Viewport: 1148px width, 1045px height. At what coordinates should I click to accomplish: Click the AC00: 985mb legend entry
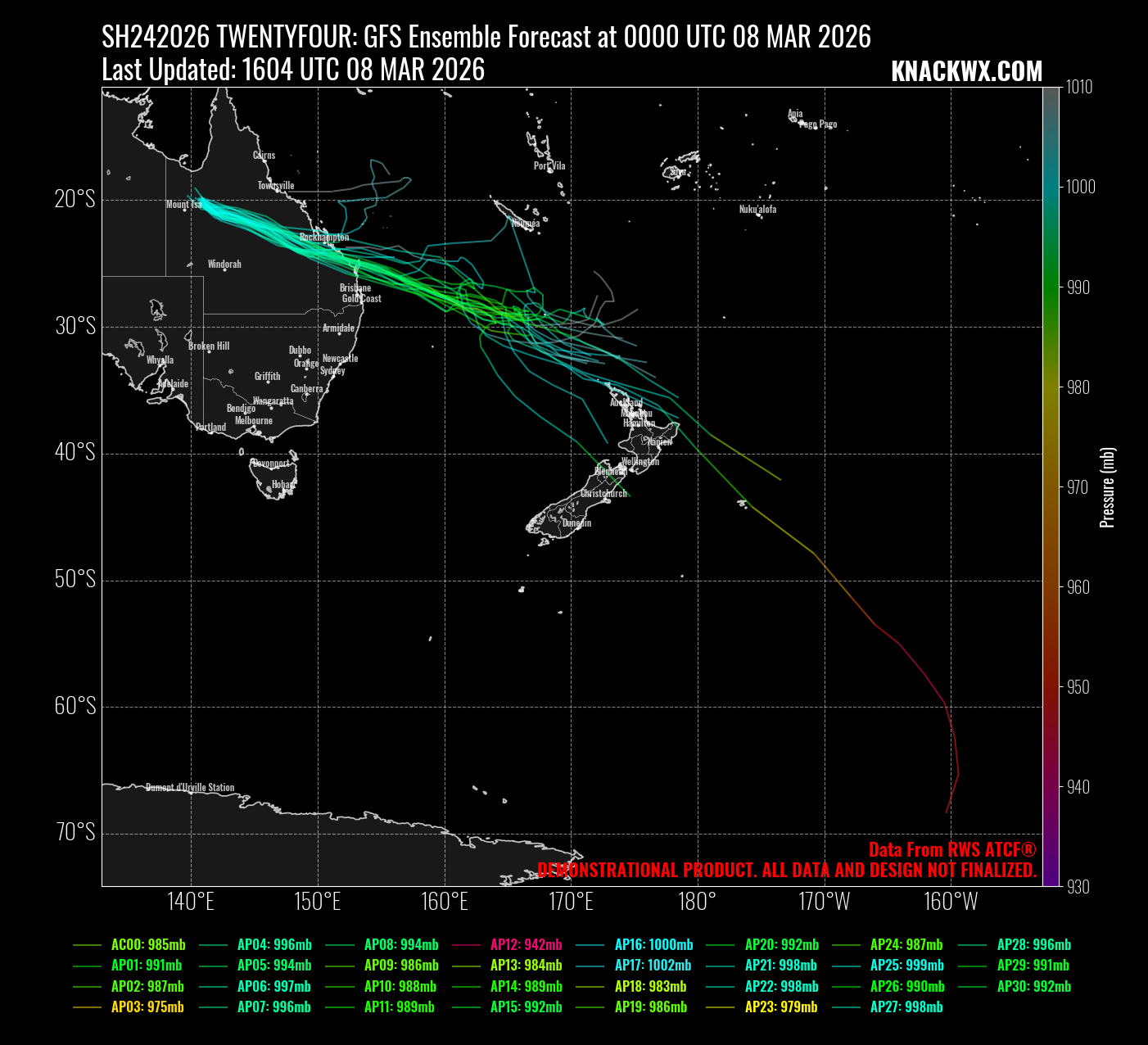click(147, 944)
